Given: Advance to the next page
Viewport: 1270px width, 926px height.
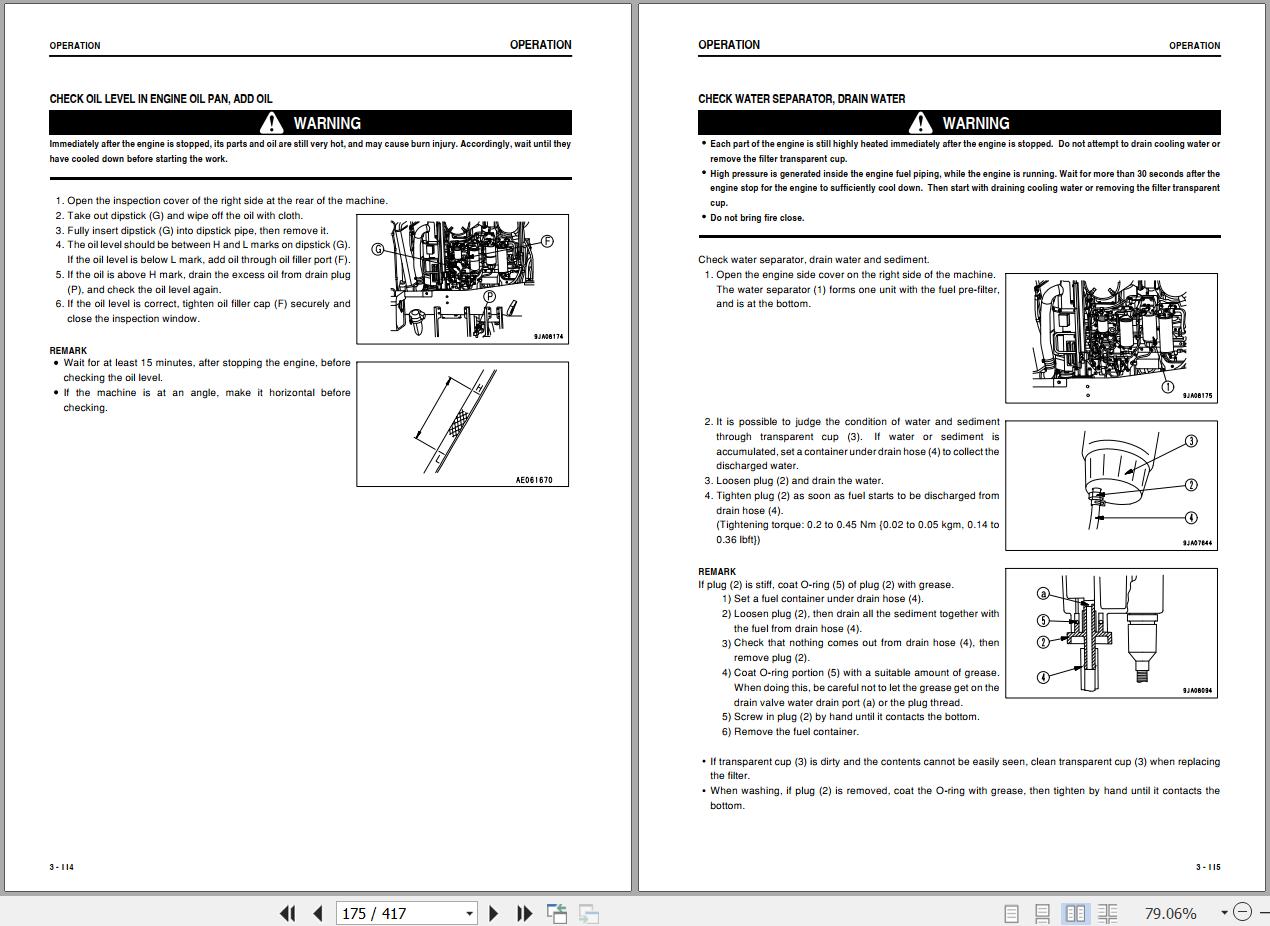Looking at the screenshot, I should tap(493, 913).
